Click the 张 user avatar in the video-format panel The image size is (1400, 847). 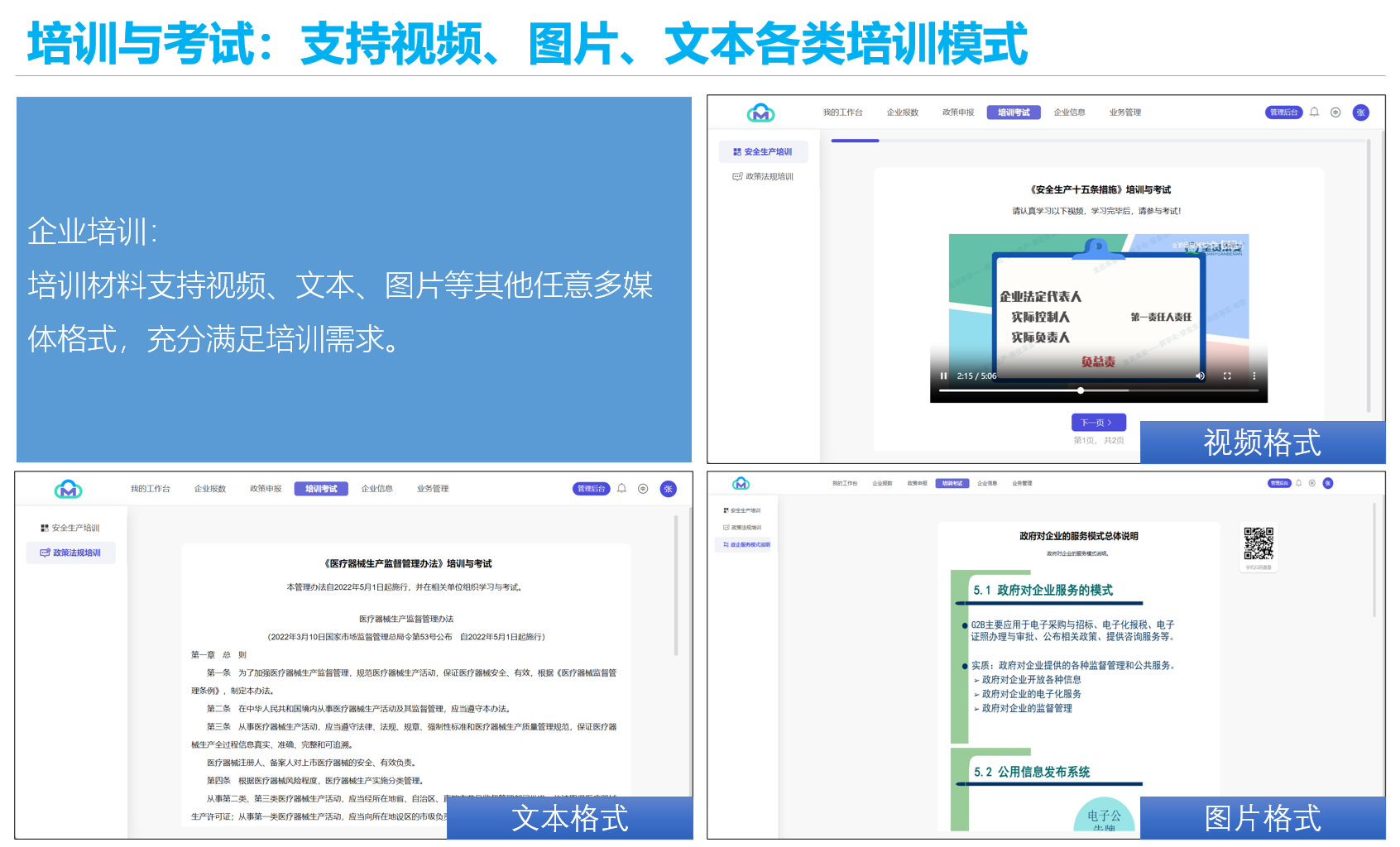(1360, 112)
